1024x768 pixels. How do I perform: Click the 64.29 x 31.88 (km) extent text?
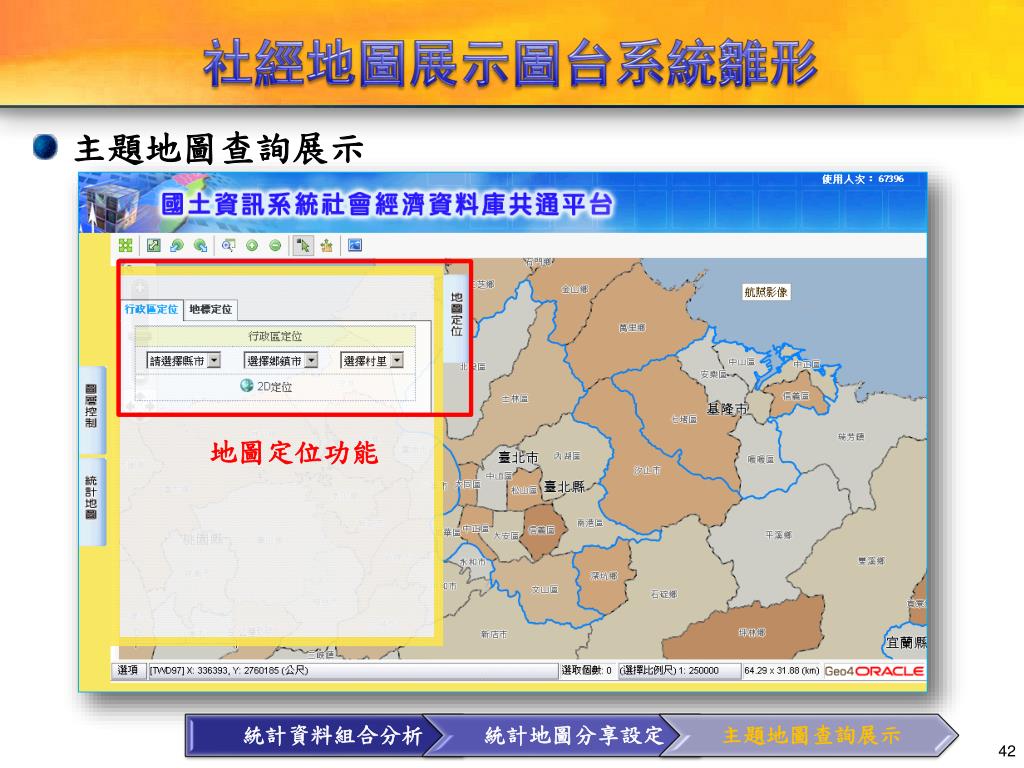(782, 671)
